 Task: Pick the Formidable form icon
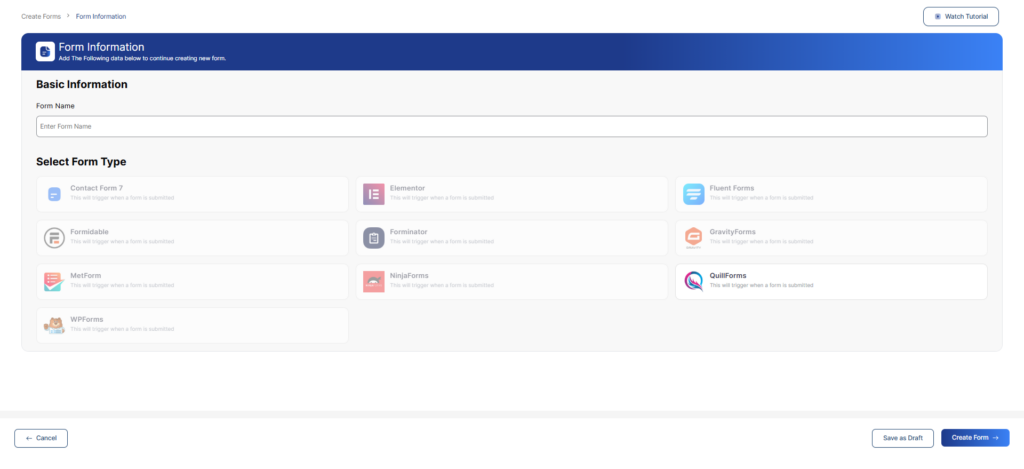pyautogui.click(x=54, y=238)
